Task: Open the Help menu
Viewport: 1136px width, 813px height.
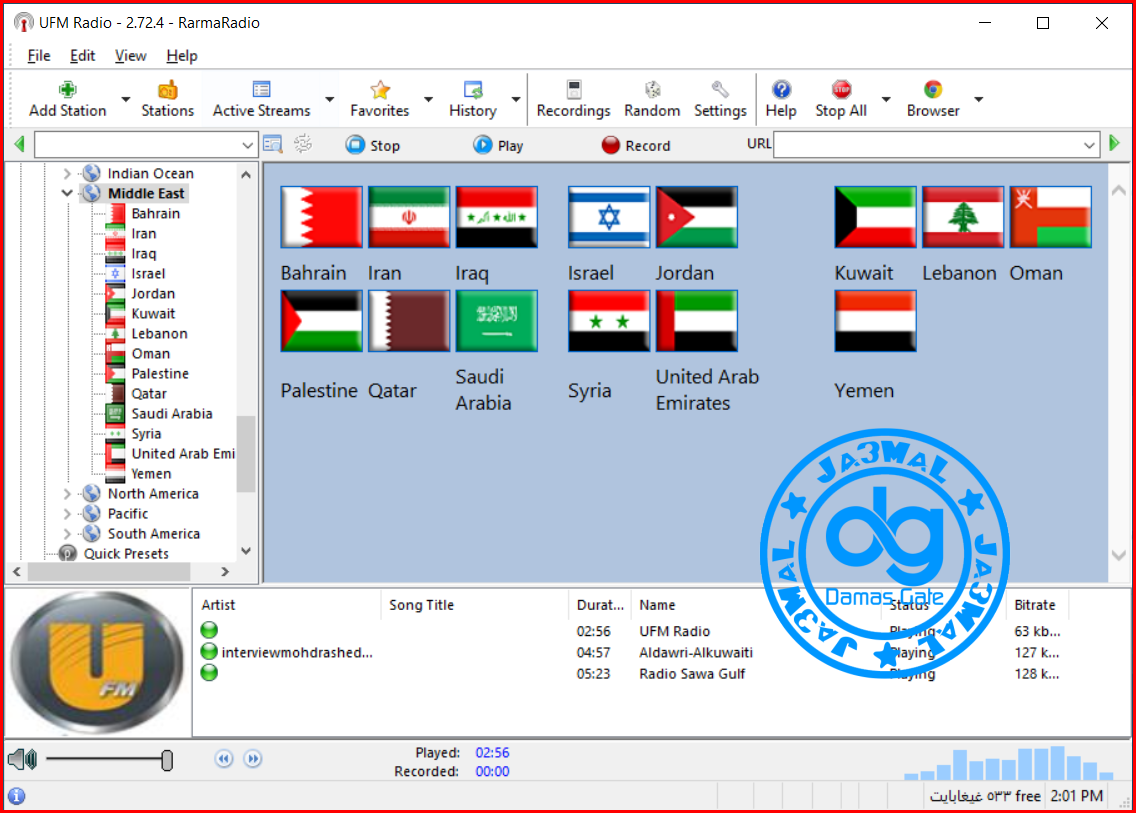Action: [x=181, y=56]
